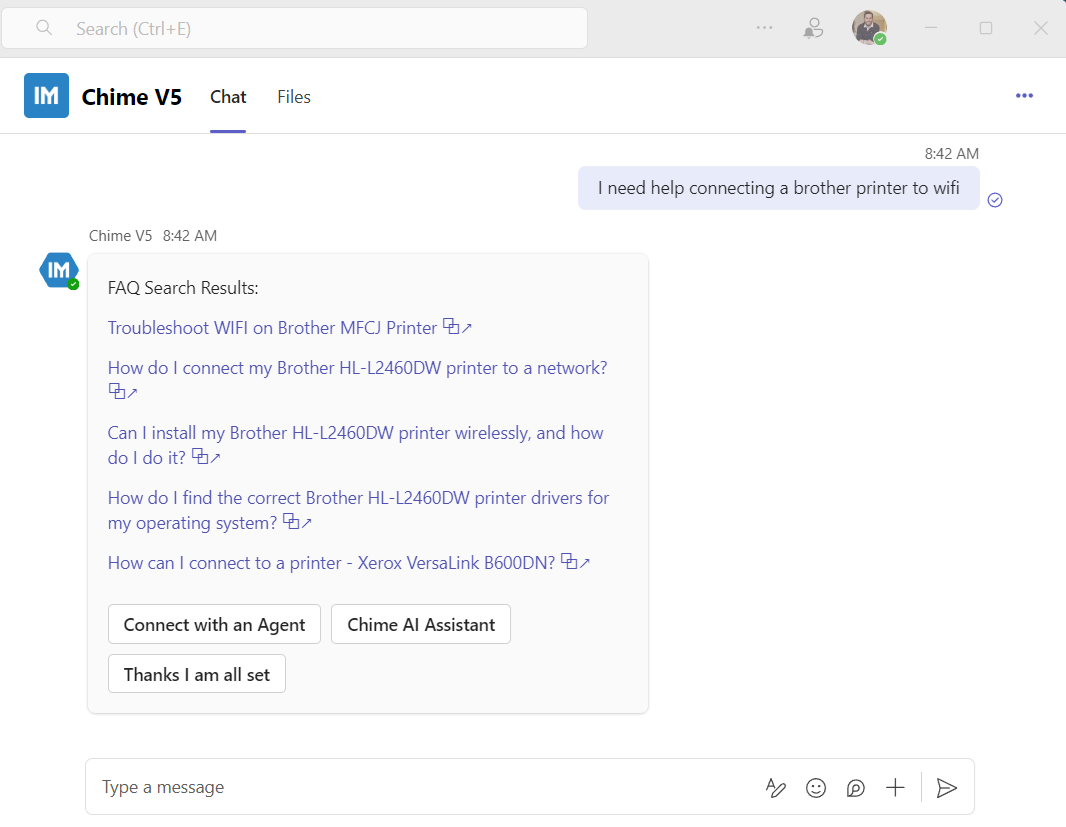This screenshot has height=827, width=1066.
Task: Open the activity notifications person icon
Action: point(813,28)
